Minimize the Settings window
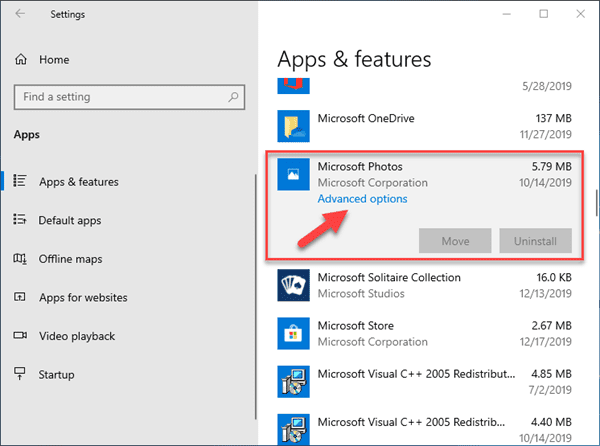Viewport: 600px width, 446px height. click(507, 14)
